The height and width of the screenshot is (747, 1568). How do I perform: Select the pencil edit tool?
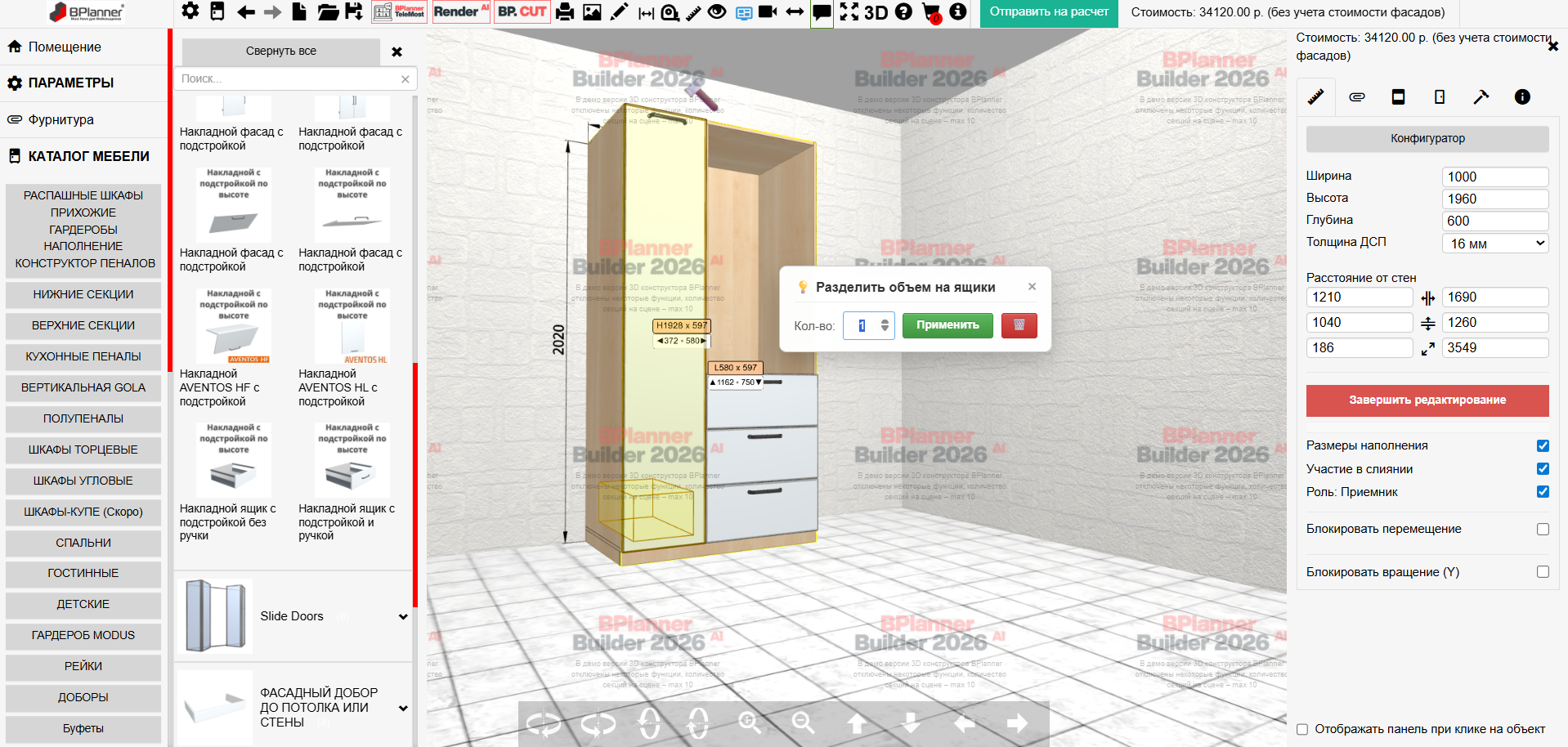pyautogui.click(x=620, y=11)
